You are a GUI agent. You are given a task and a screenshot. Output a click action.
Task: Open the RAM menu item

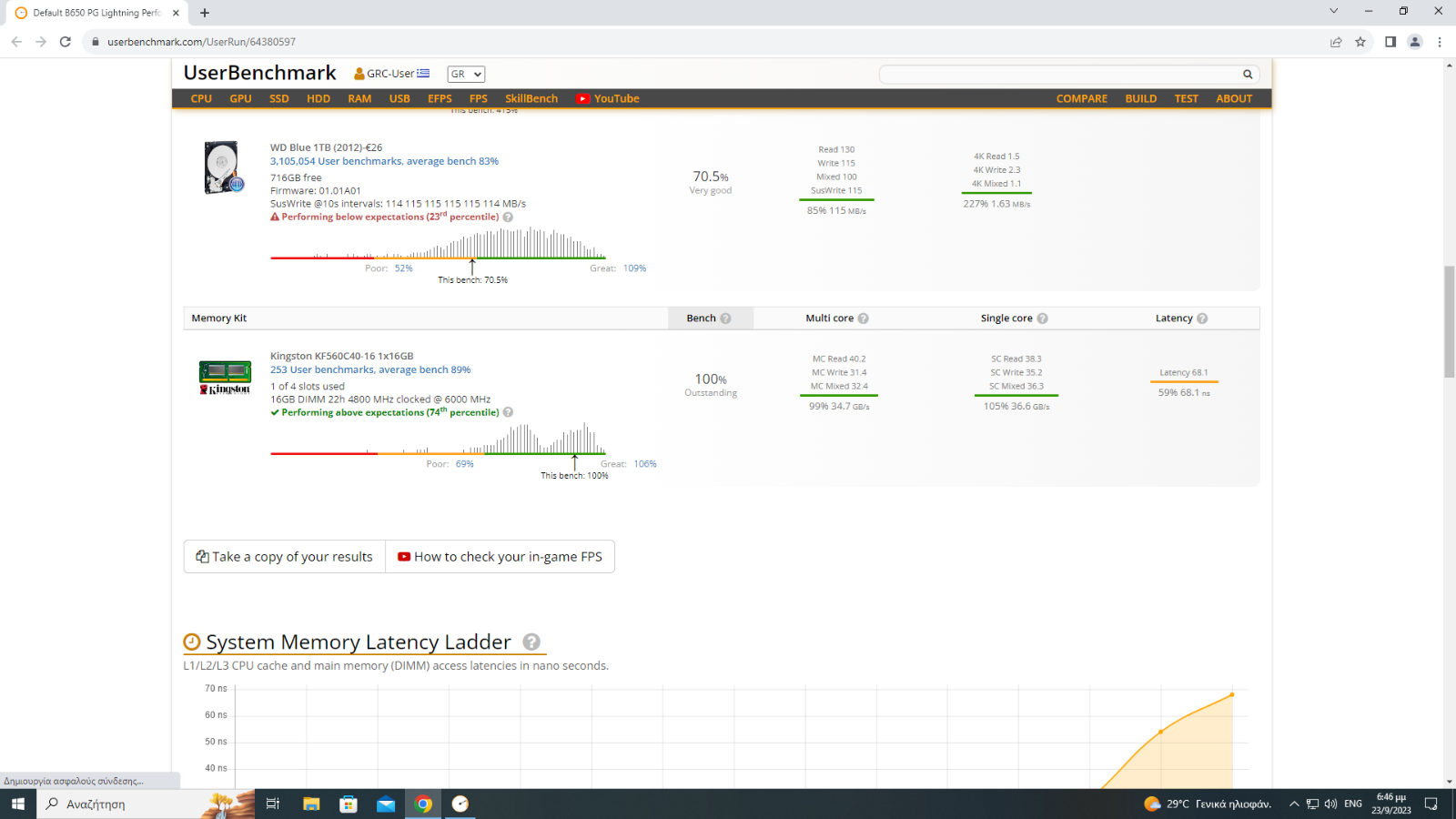(x=359, y=98)
